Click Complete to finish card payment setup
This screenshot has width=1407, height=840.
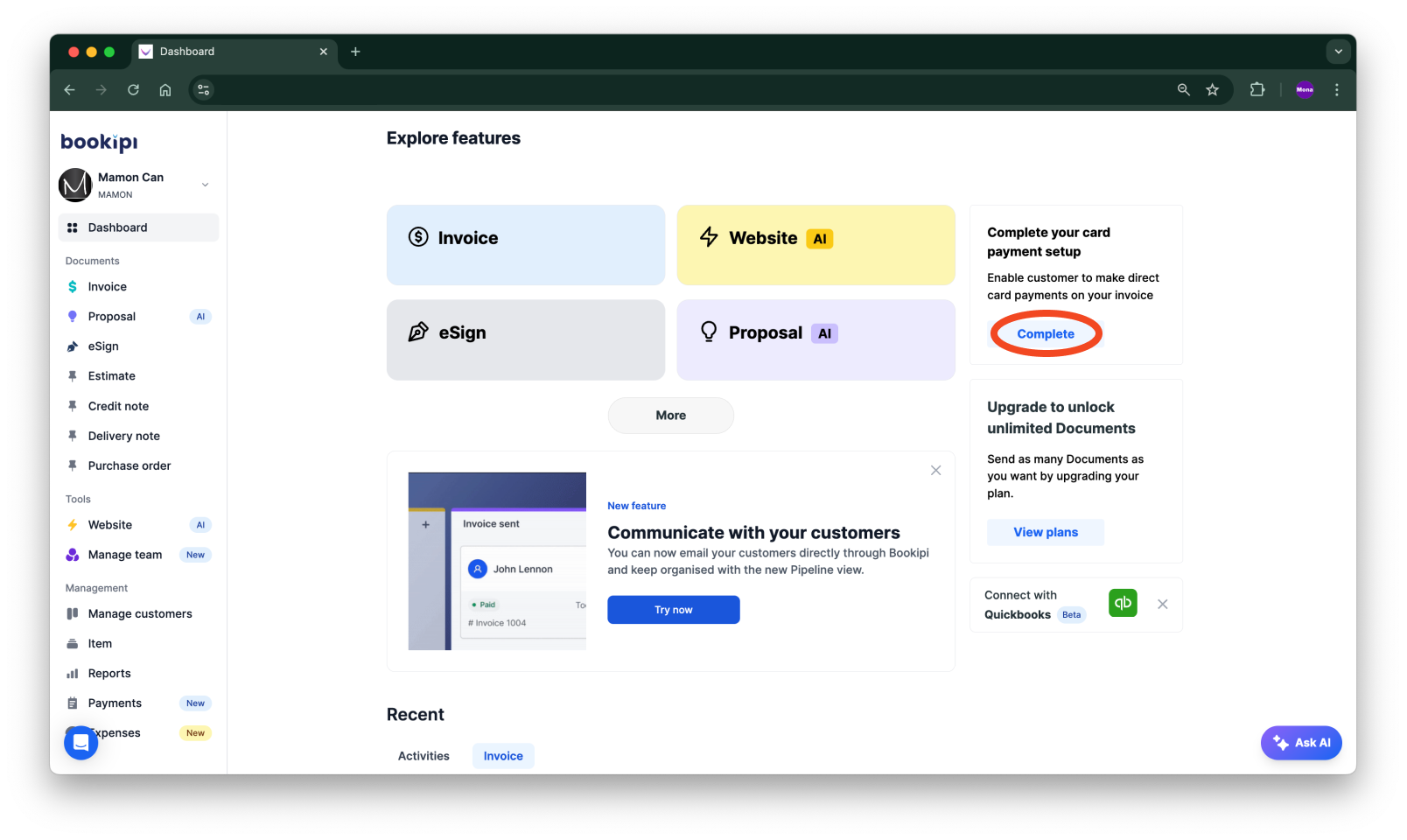pos(1045,333)
